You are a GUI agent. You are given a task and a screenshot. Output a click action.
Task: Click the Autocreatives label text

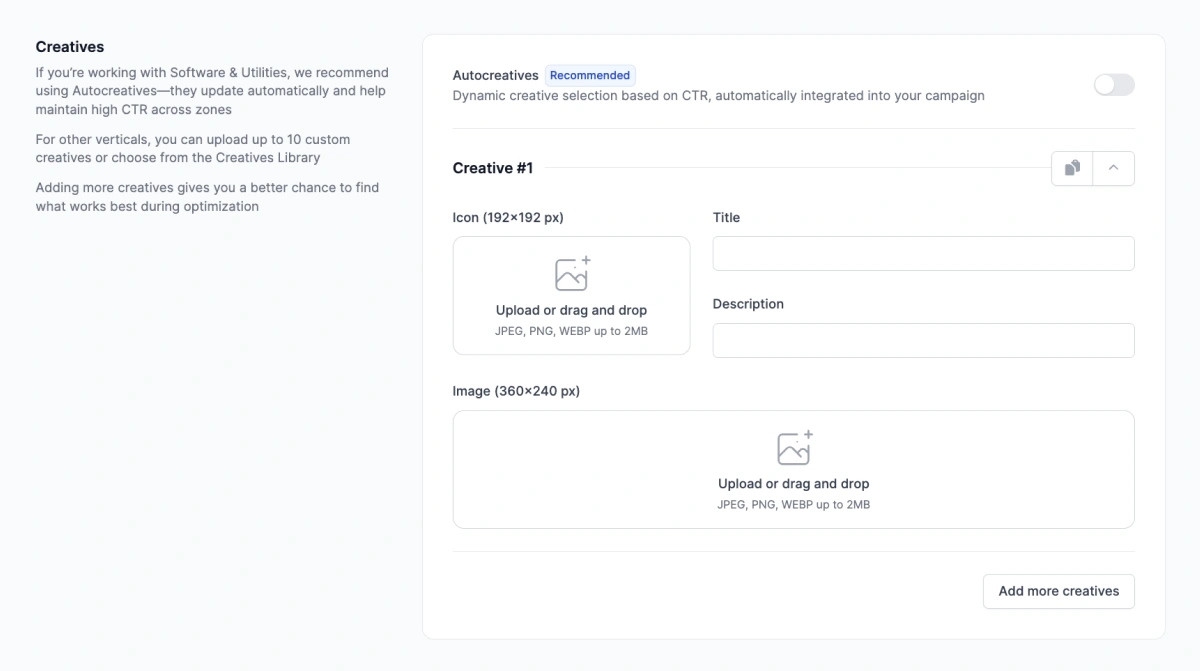point(495,75)
